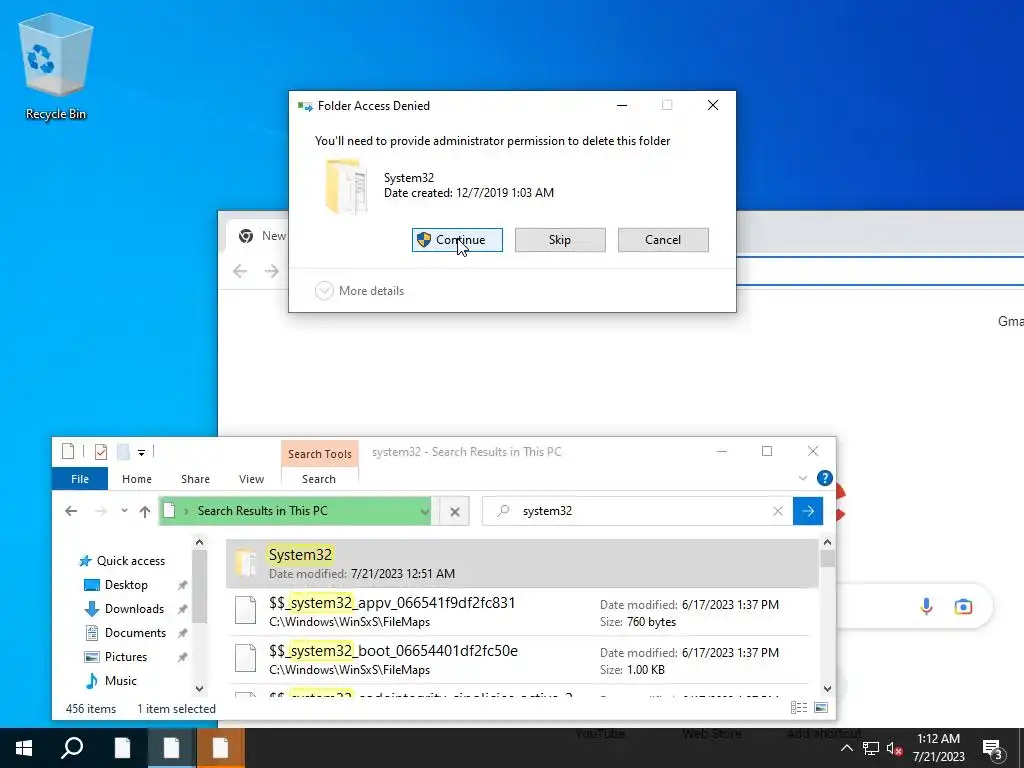Expand the address bar history dropdown
The width and height of the screenshot is (1024, 768).
425,511
